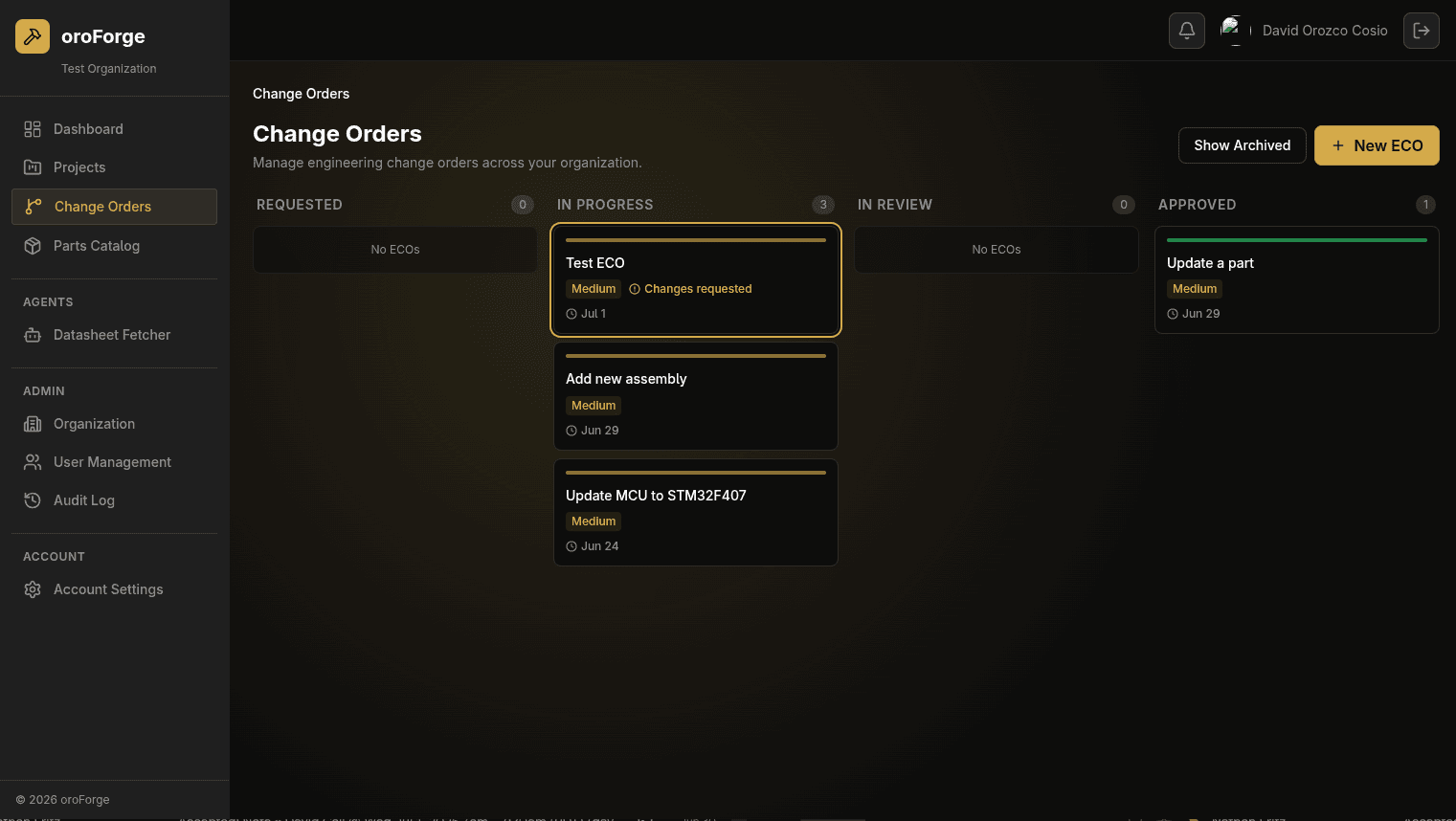Click the logout icon button

coord(1422,31)
